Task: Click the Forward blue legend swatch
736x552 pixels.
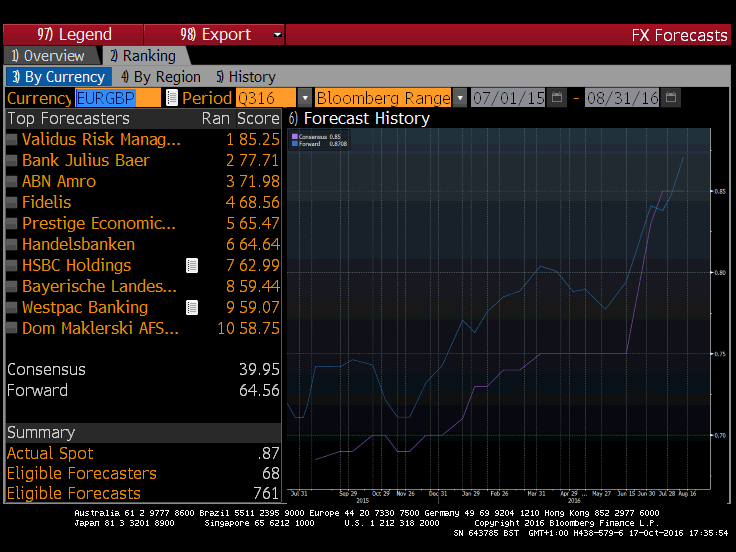Action: (295, 144)
